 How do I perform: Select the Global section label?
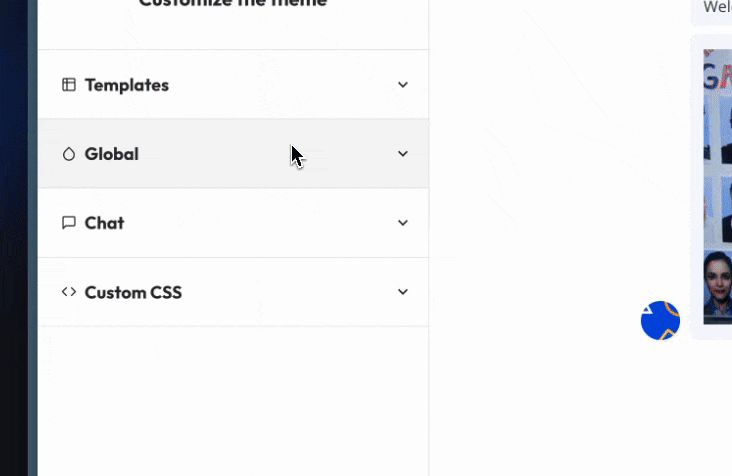(112, 154)
